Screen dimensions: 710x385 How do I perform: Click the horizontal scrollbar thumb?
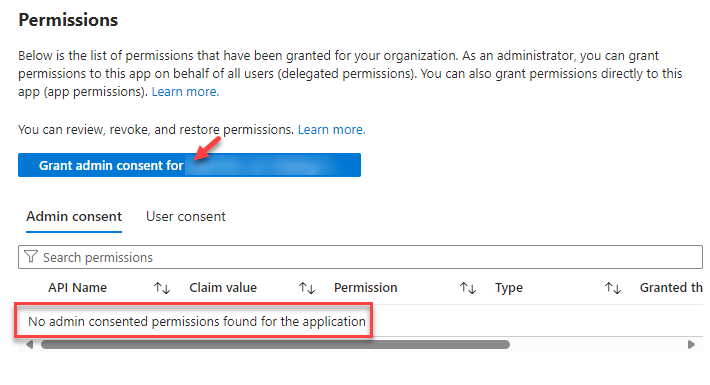[275, 345]
